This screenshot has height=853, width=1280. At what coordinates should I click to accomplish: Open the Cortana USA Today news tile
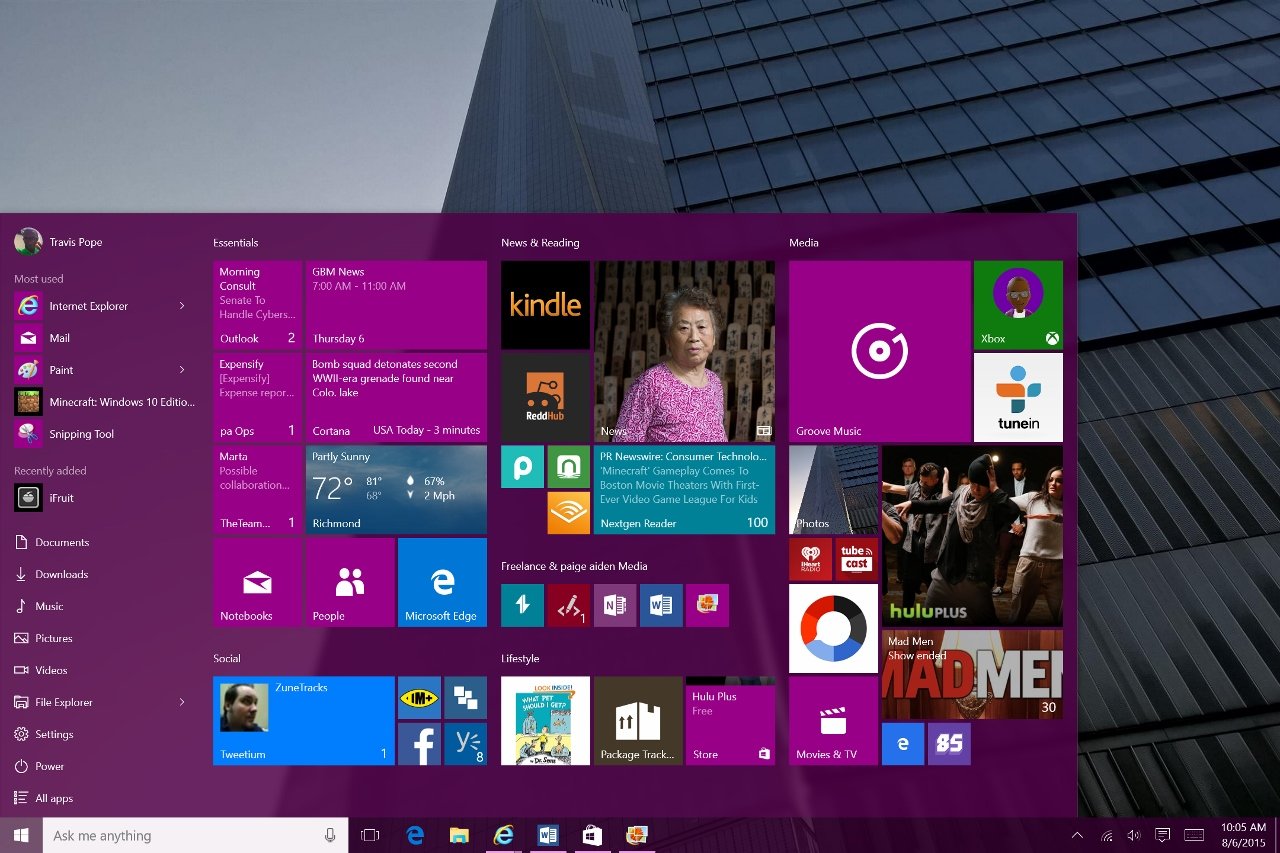(396, 397)
